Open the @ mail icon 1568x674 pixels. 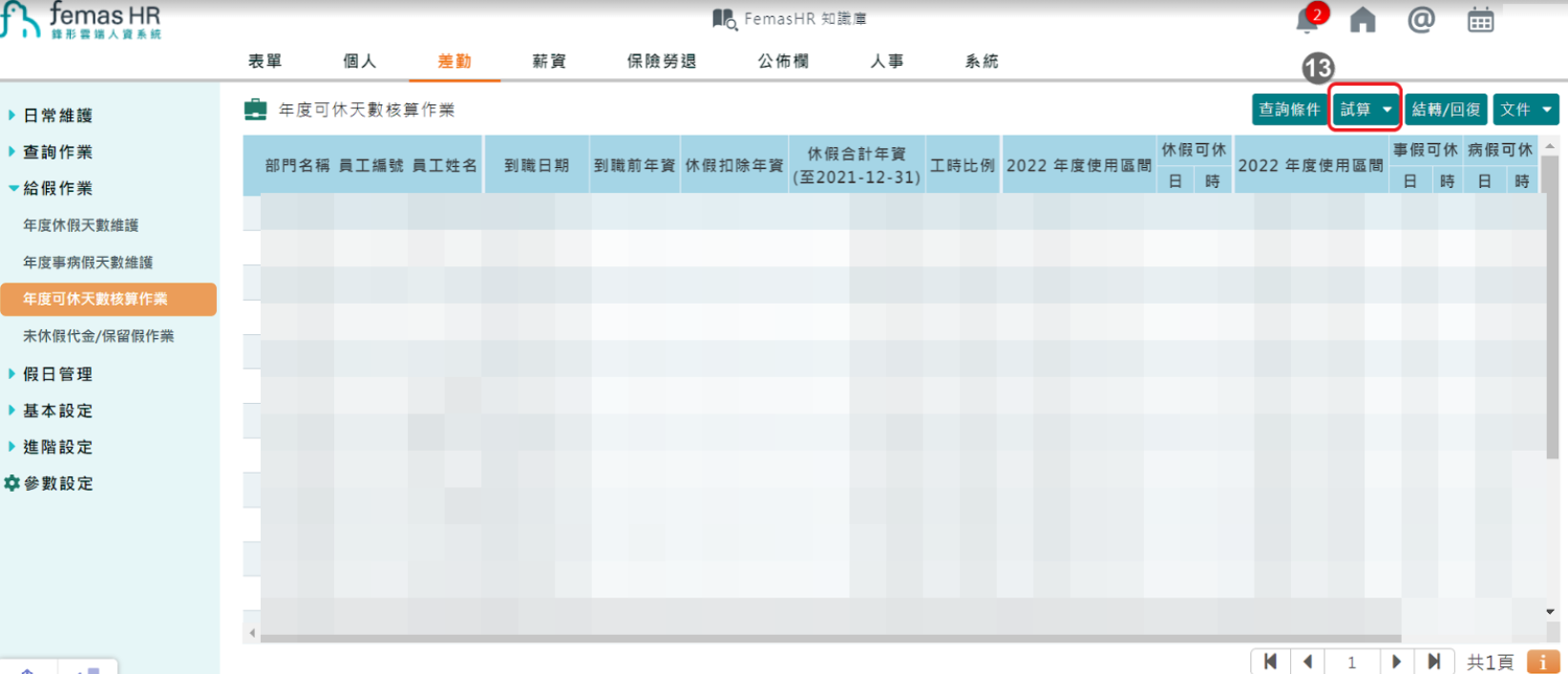[1421, 19]
